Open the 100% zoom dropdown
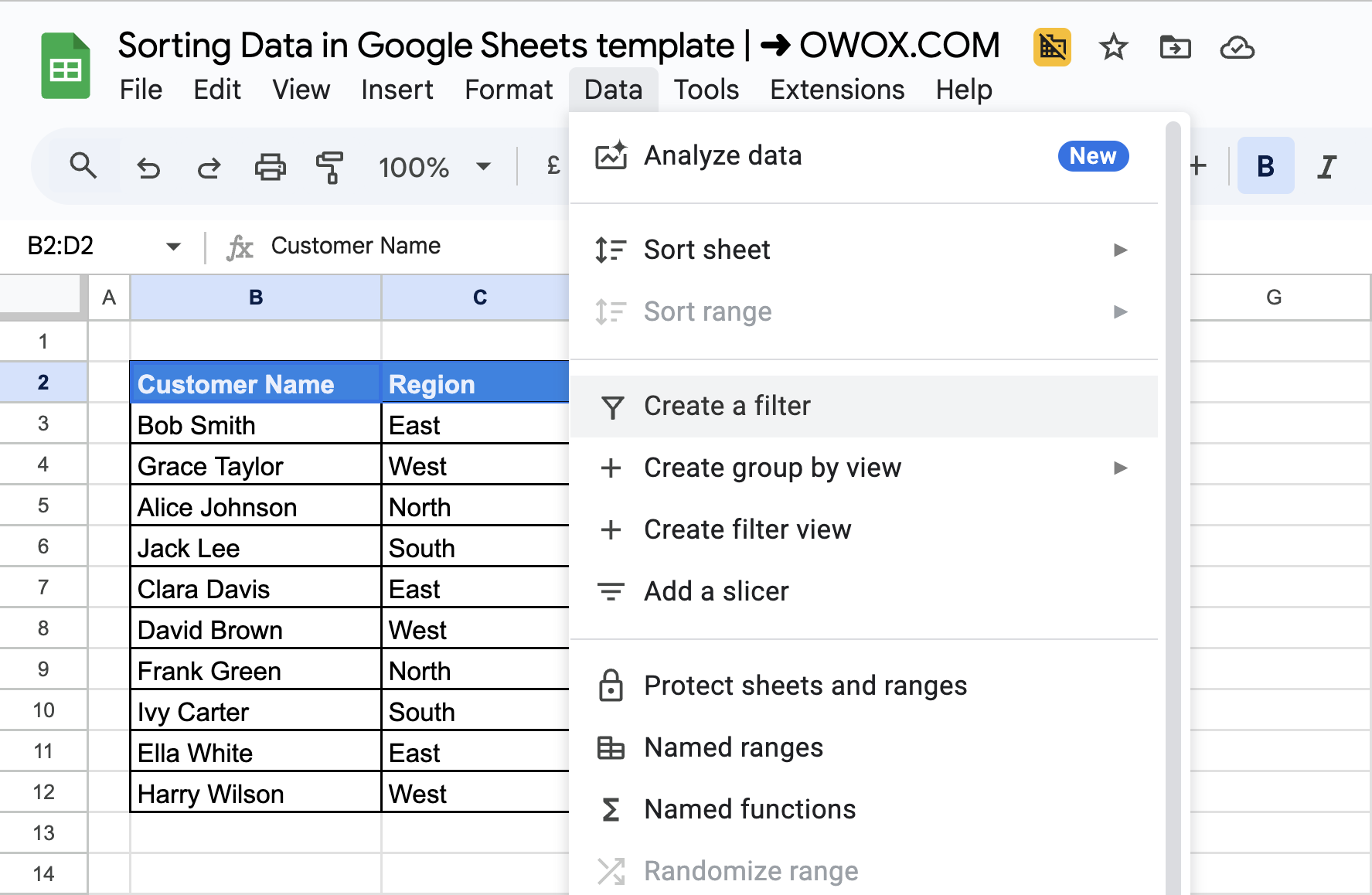The height and width of the screenshot is (895, 1372). [x=434, y=167]
